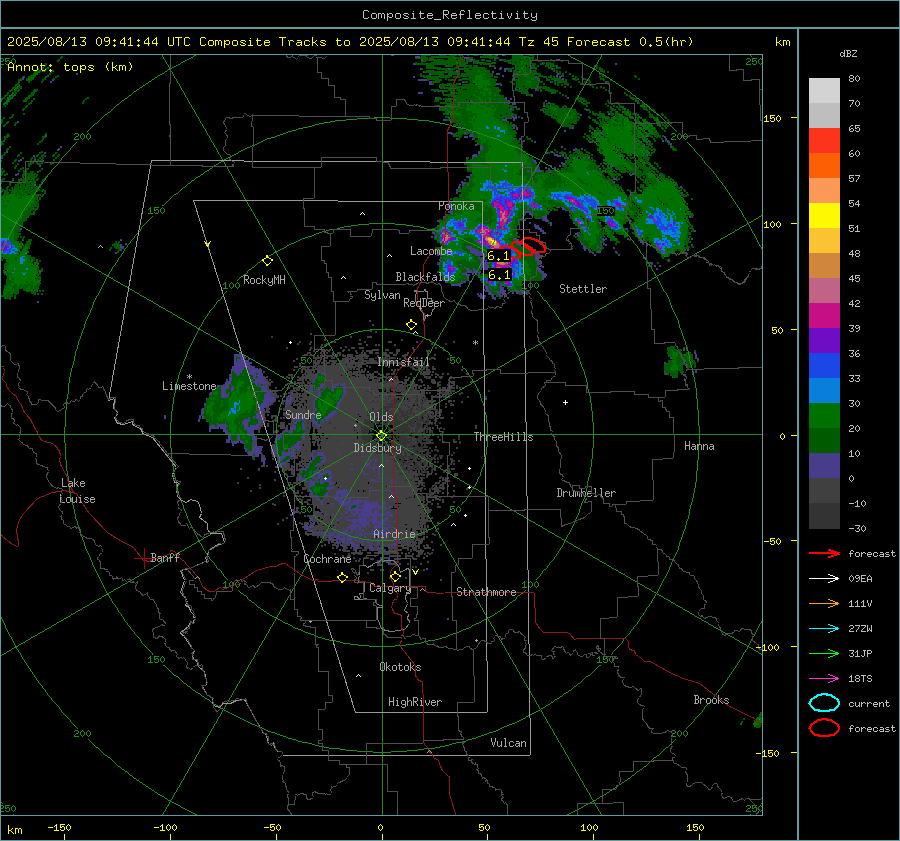Screen dimensions: 900x841
Task: Click the green radar echo west of Sundre
Action: (235, 408)
